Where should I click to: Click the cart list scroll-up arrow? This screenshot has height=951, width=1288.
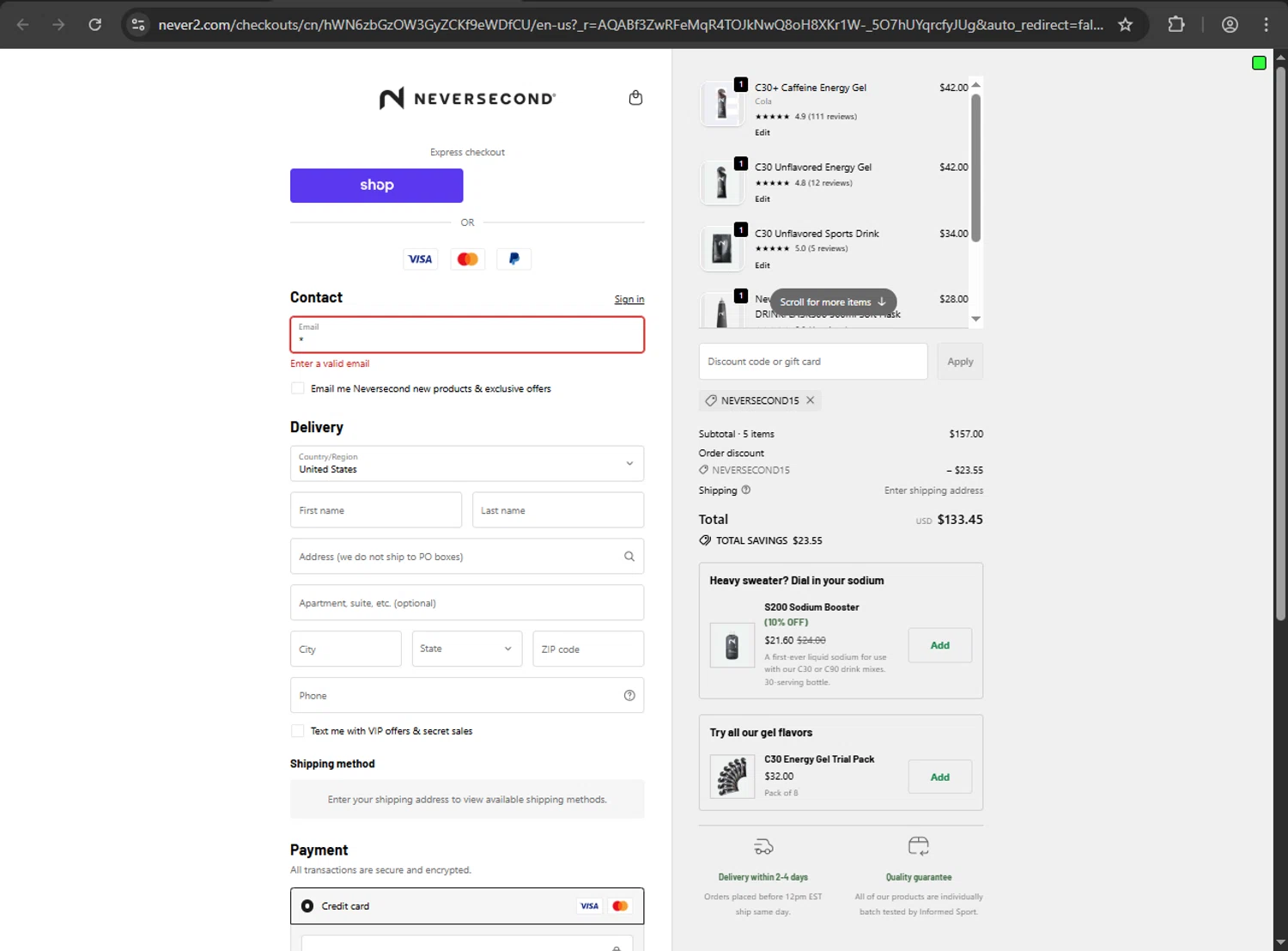click(x=975, y=85)
